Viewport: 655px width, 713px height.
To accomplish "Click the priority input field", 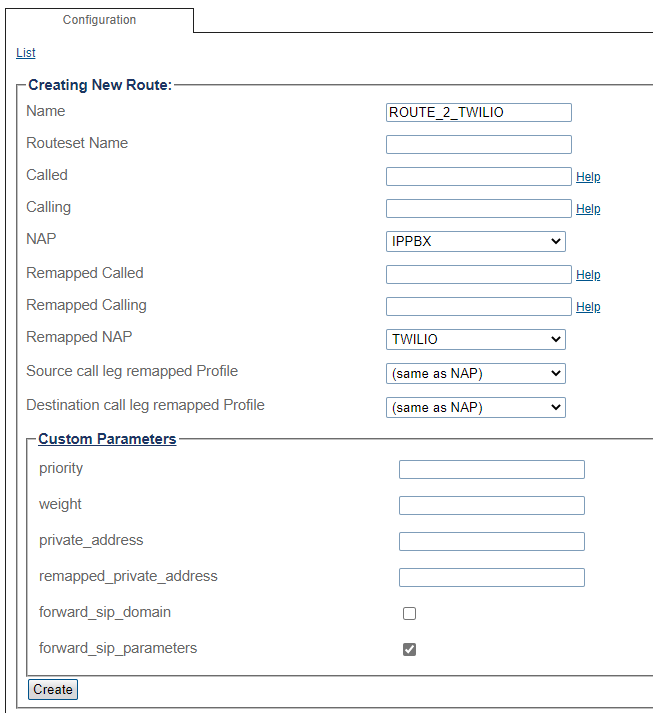I will click(491, 470).
